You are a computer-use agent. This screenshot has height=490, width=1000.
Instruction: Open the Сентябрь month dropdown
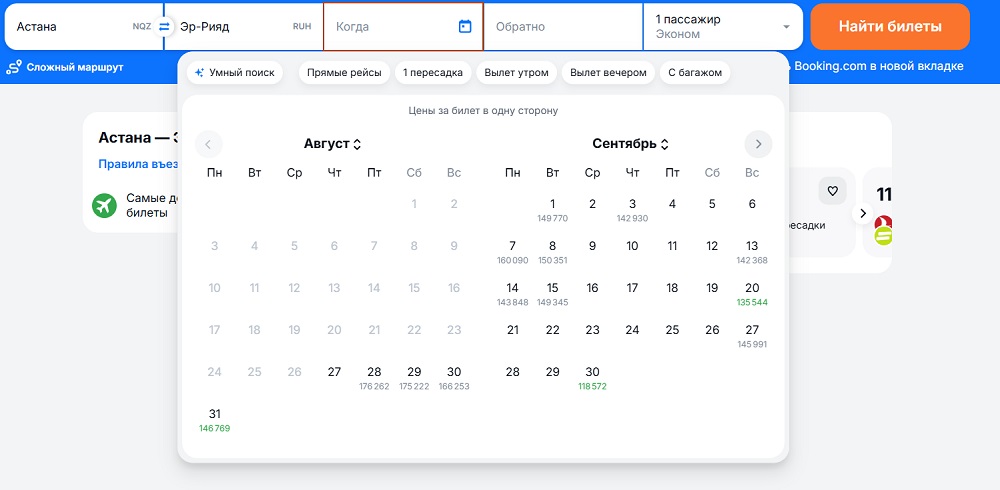coord(631,144)
